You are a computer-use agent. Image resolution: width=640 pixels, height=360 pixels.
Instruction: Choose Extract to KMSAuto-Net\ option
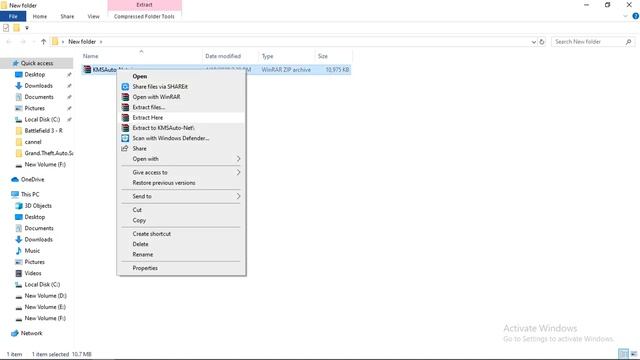coord(181,128)
